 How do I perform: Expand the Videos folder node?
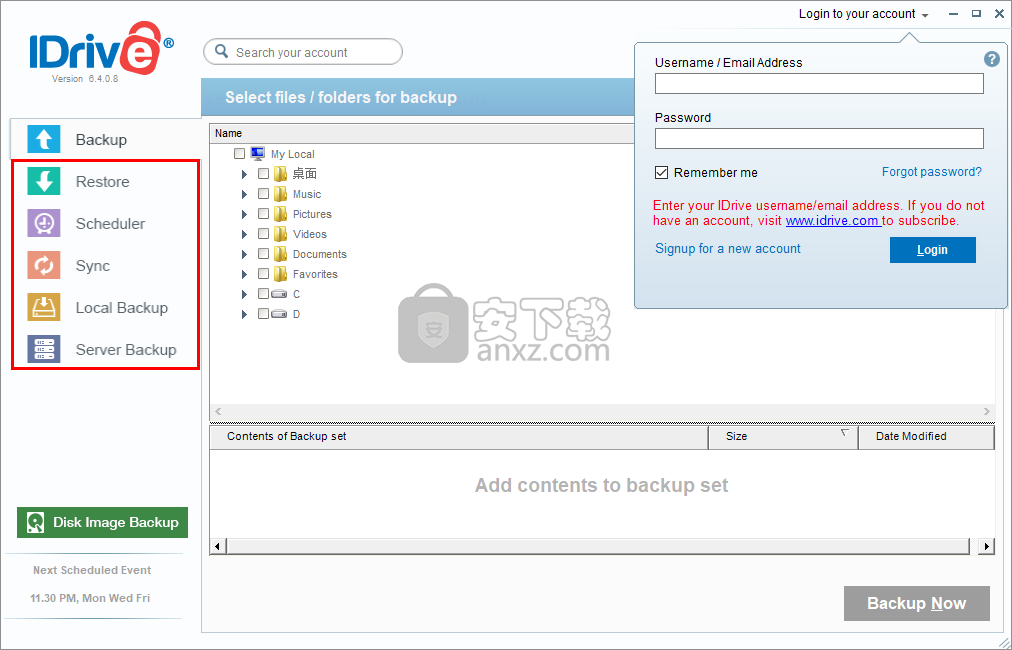245,234
